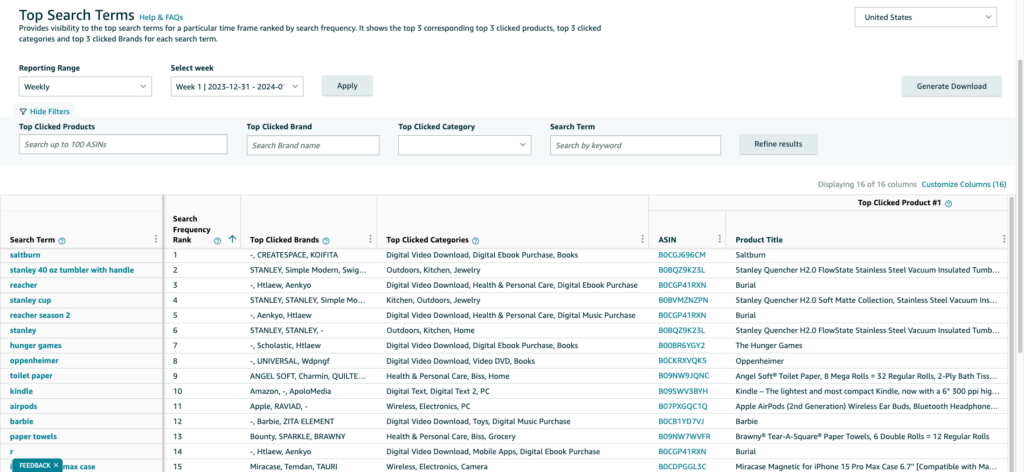Viewport: 1024px width, 472px height.
Task: Open ASIN B09SWV3BYH link
Action: pos(683,391)
